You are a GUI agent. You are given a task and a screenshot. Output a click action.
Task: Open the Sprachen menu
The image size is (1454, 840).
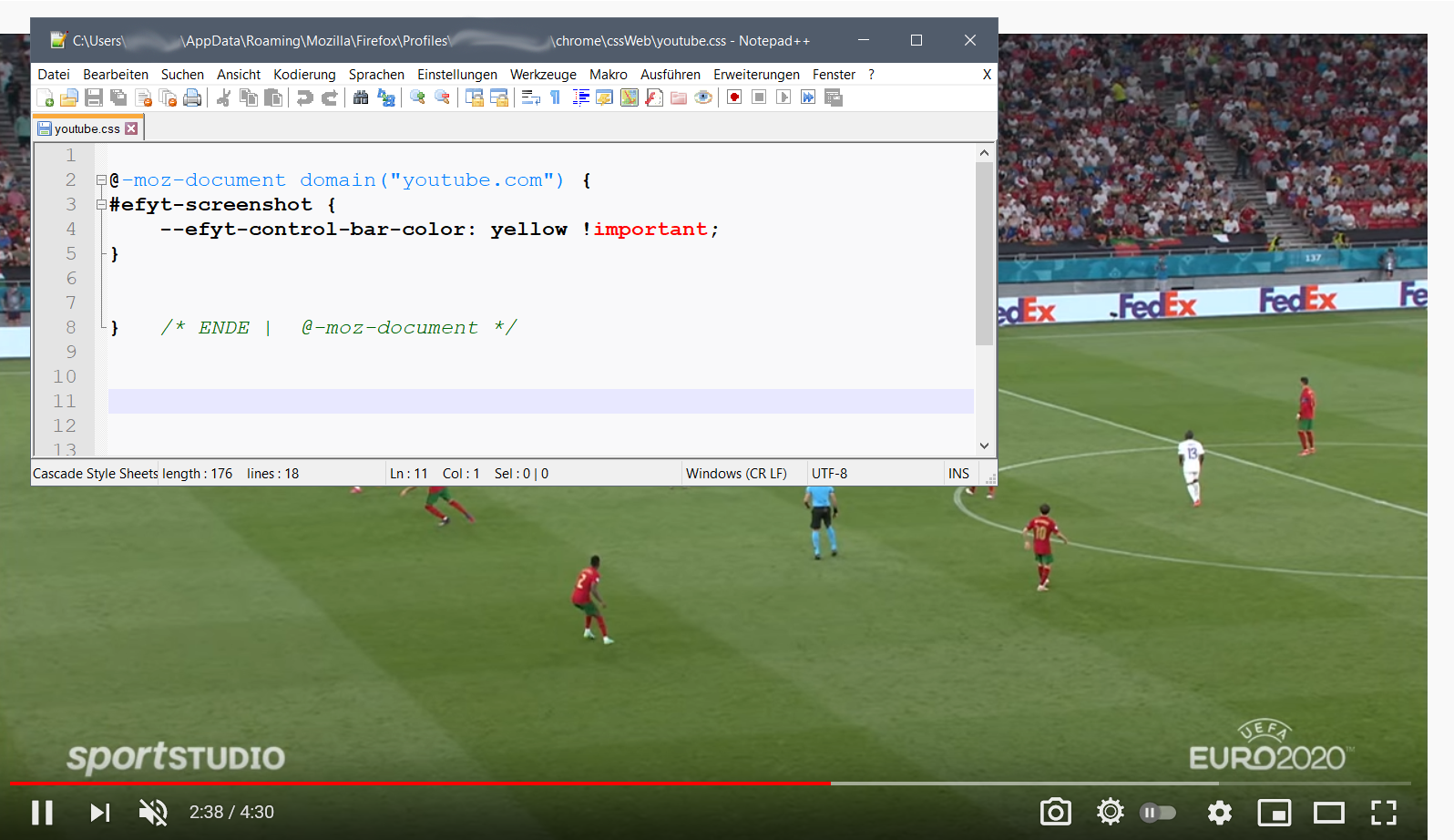point(376,75)
